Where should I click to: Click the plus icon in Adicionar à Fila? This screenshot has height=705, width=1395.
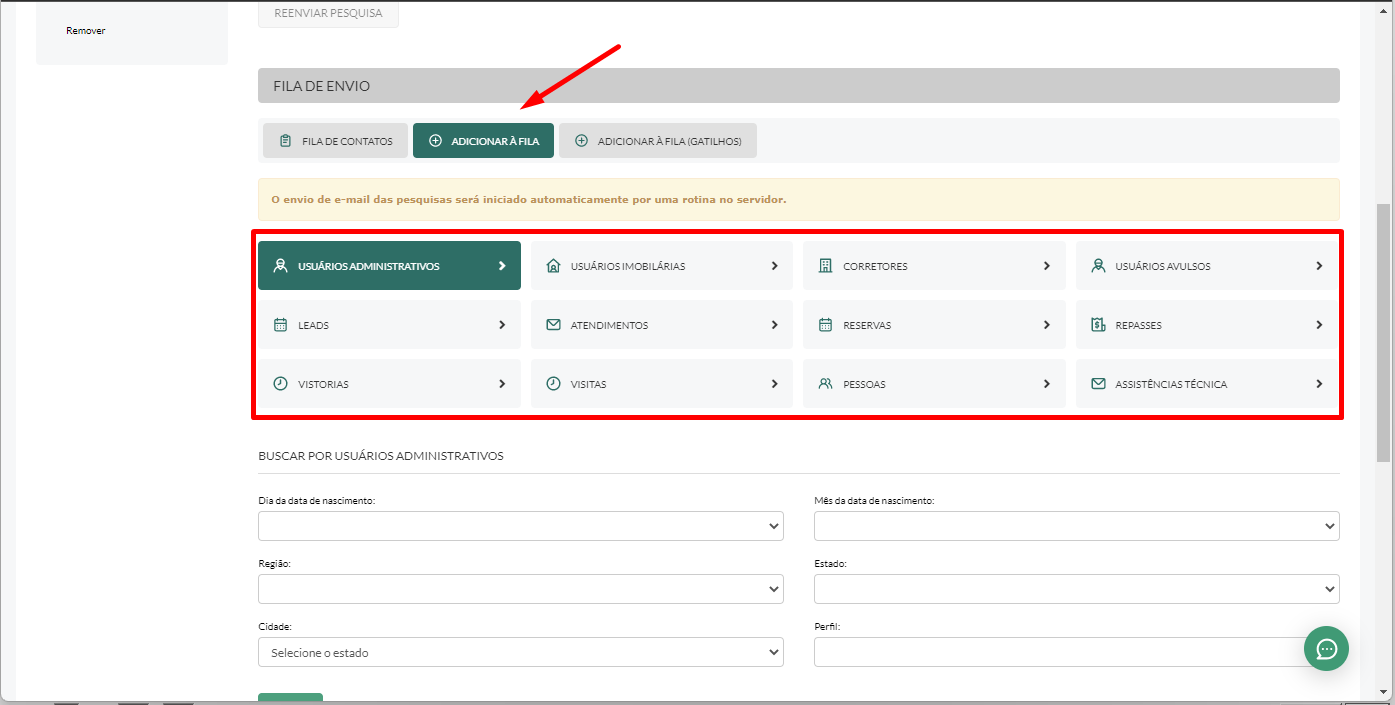[435, 141]
